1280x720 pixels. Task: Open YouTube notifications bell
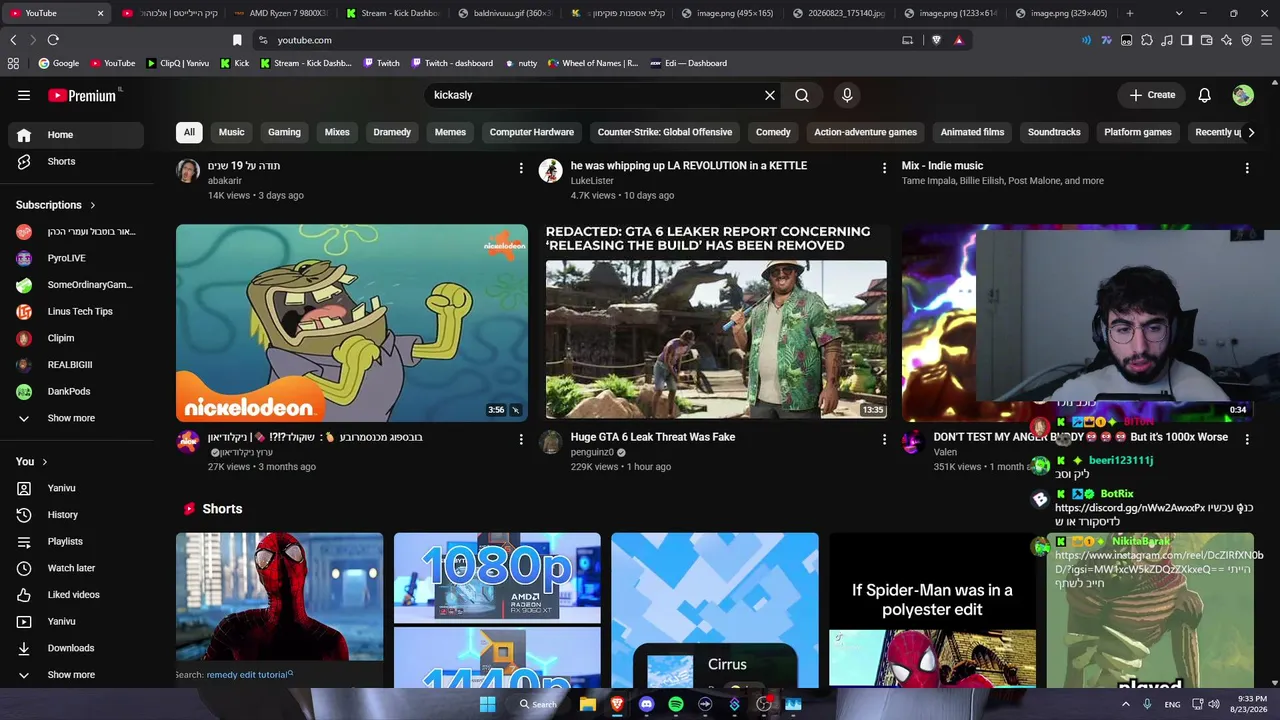(1205, 95)
